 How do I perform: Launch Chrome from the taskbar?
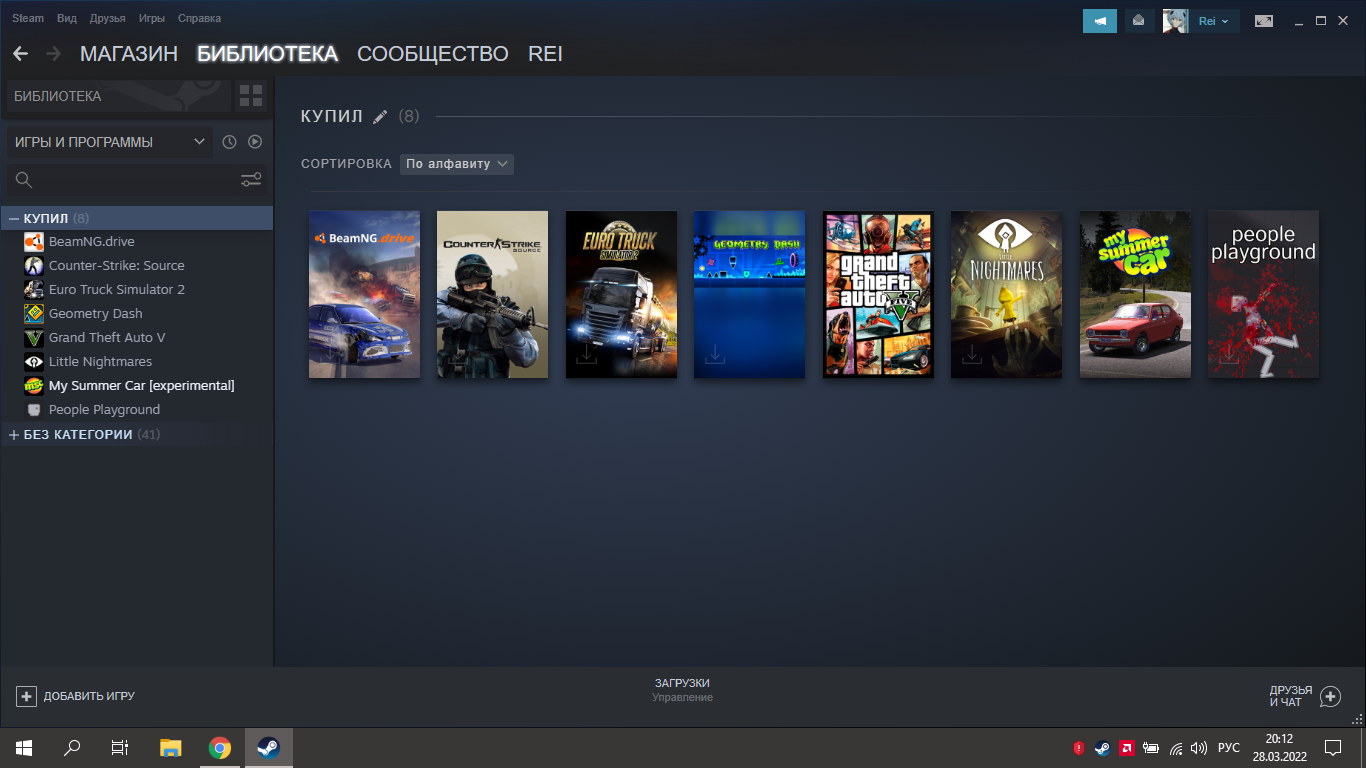tap(220, 747)
